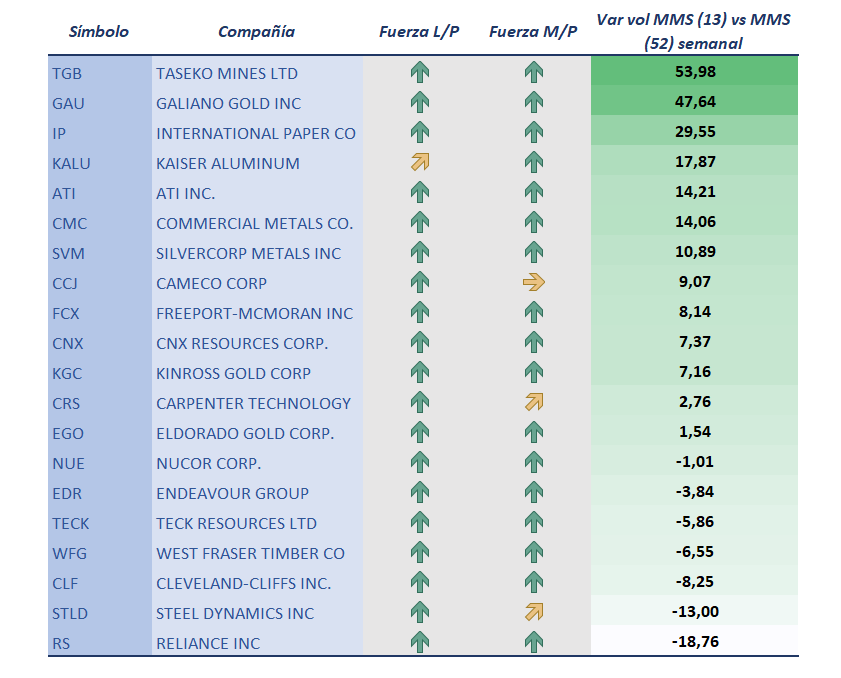This screenshot has width=841, height=678.
Task: Click Fuerza L/P arrow for Cleveland-Cliffs
Action: click(x=420, y=583)
